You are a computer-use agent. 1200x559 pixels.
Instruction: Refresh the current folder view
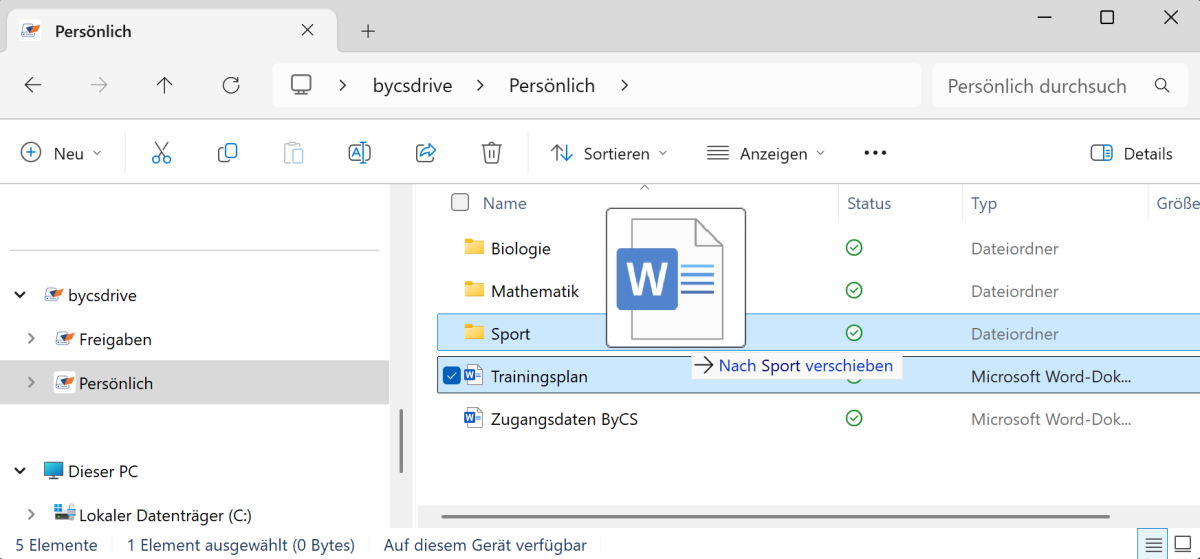coord(231,86)
